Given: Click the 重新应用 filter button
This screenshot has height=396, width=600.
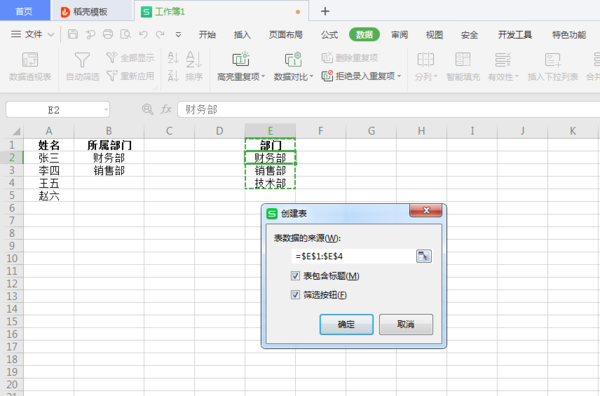Looking at the screenshot, I should 130,76.
